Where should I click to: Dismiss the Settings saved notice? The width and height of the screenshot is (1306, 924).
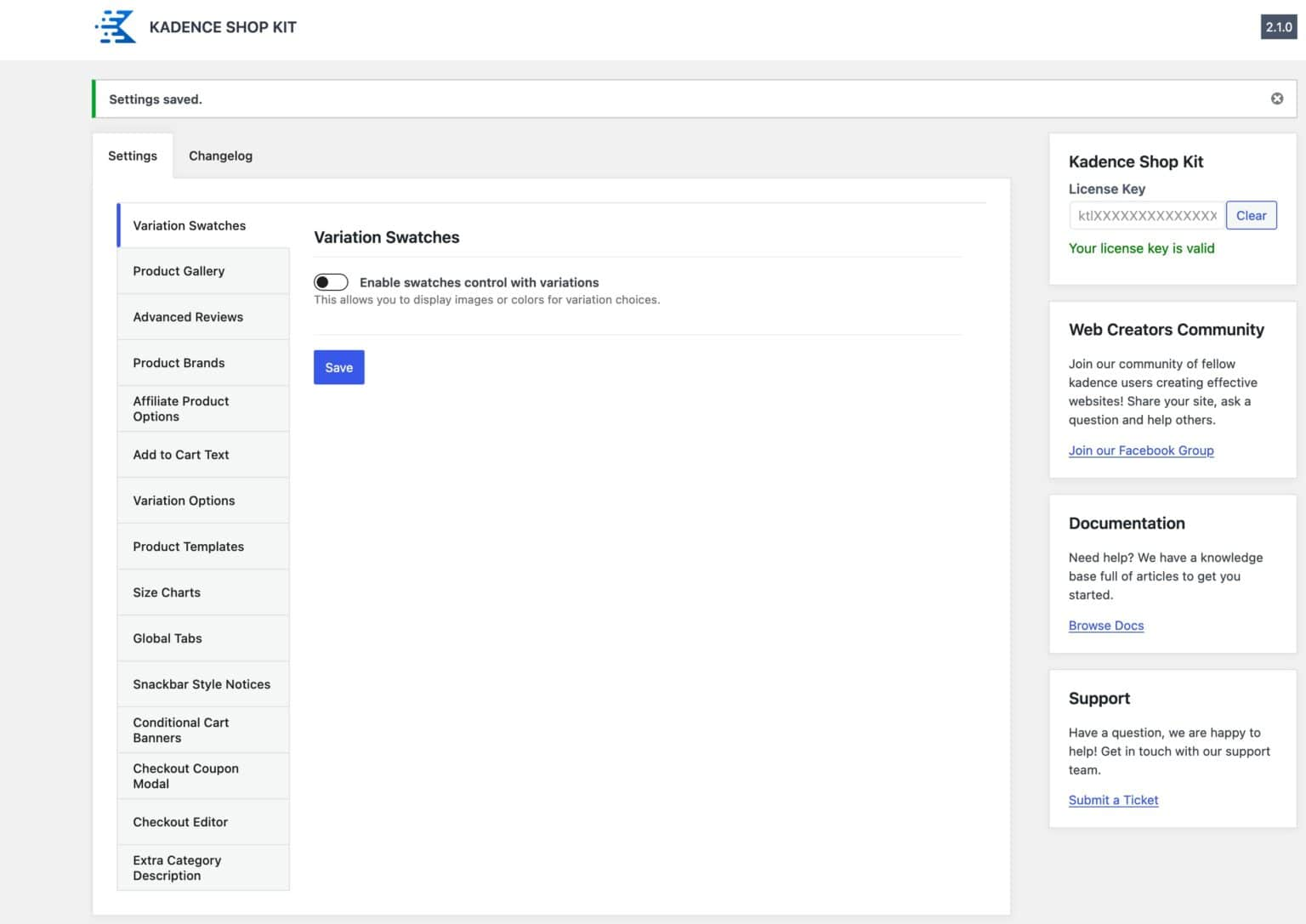1276,99
